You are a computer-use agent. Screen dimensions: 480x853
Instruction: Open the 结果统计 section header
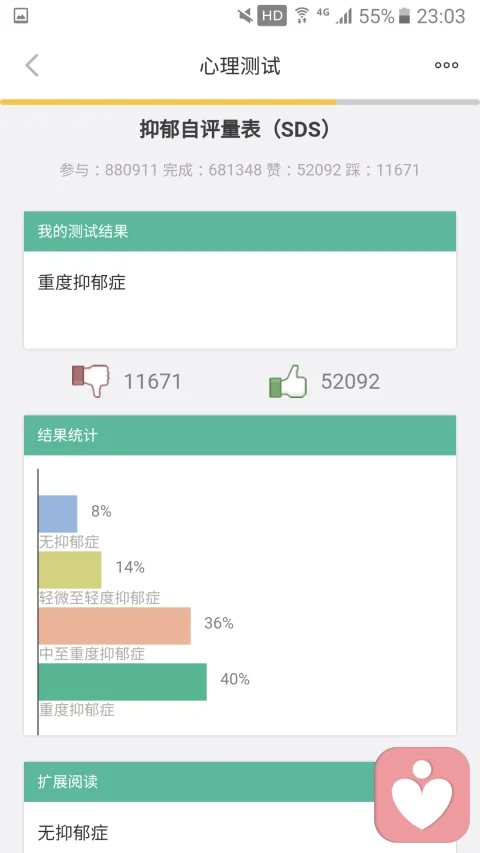tap(240, 435)
